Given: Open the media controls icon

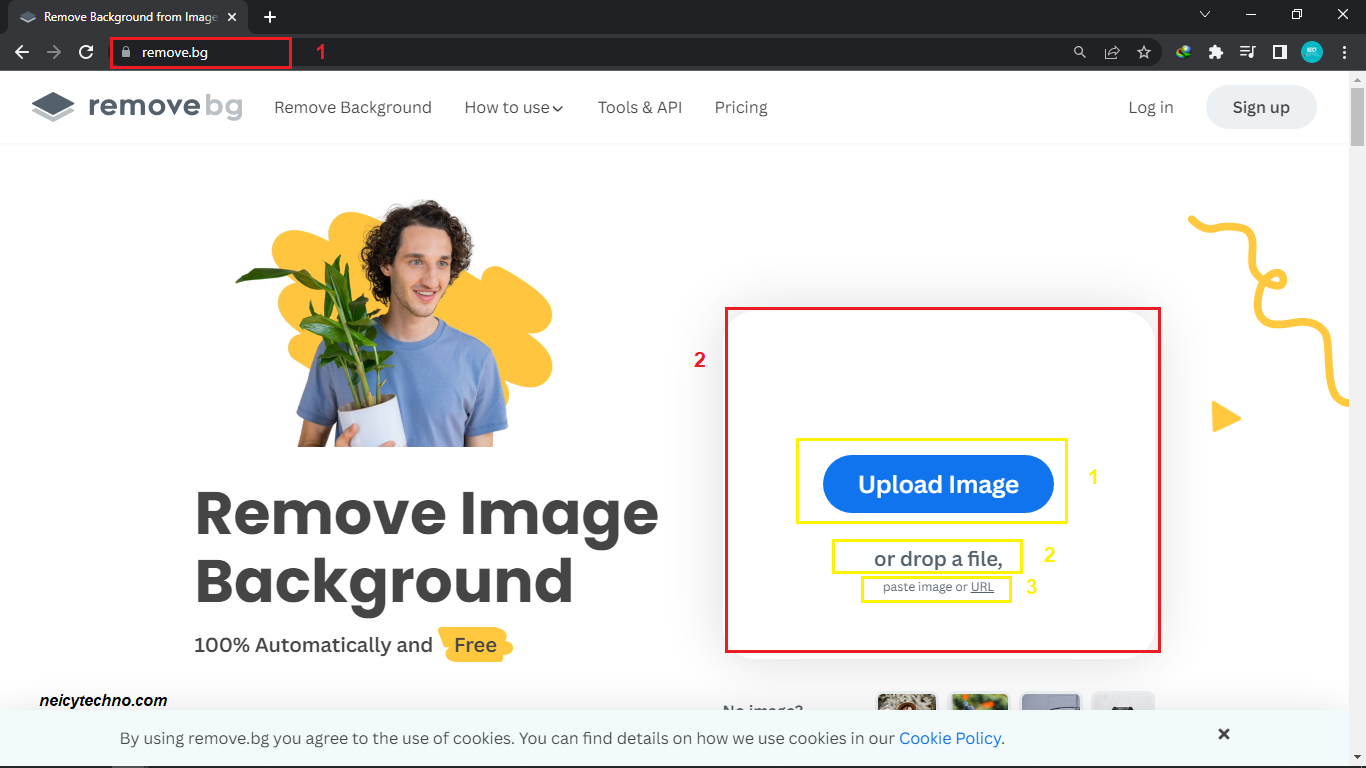Looking at the screenshot, I should point(1248,52).
